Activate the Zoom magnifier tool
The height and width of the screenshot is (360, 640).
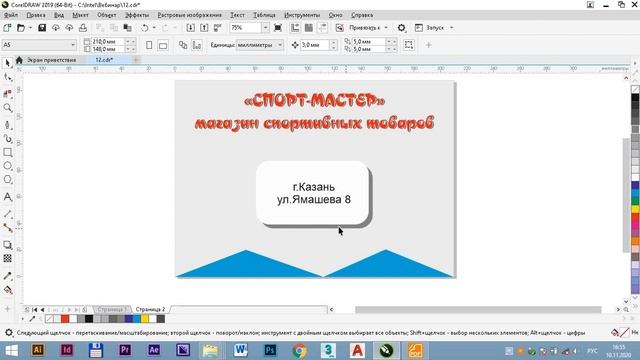pyautogui.click(x=7, y=108)
